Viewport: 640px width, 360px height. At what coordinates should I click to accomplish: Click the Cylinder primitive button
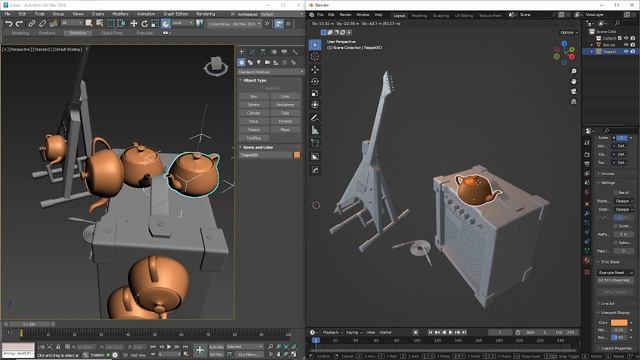[254, 113]
